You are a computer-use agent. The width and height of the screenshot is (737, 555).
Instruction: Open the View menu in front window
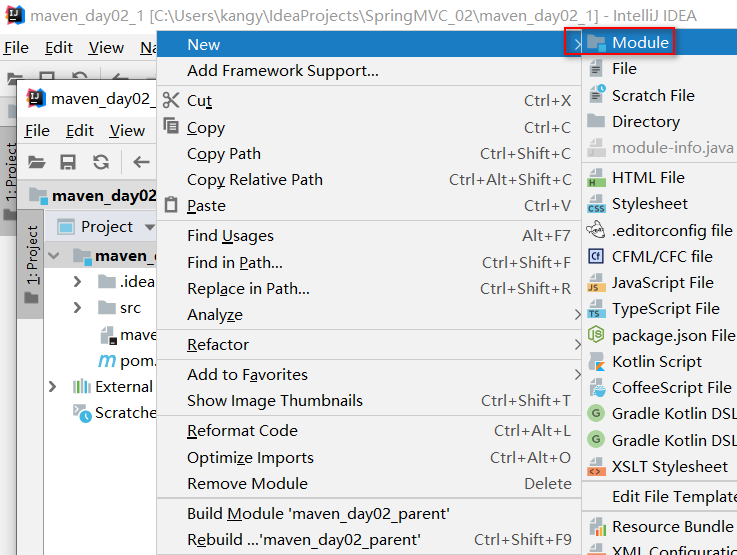click(127, 131)
